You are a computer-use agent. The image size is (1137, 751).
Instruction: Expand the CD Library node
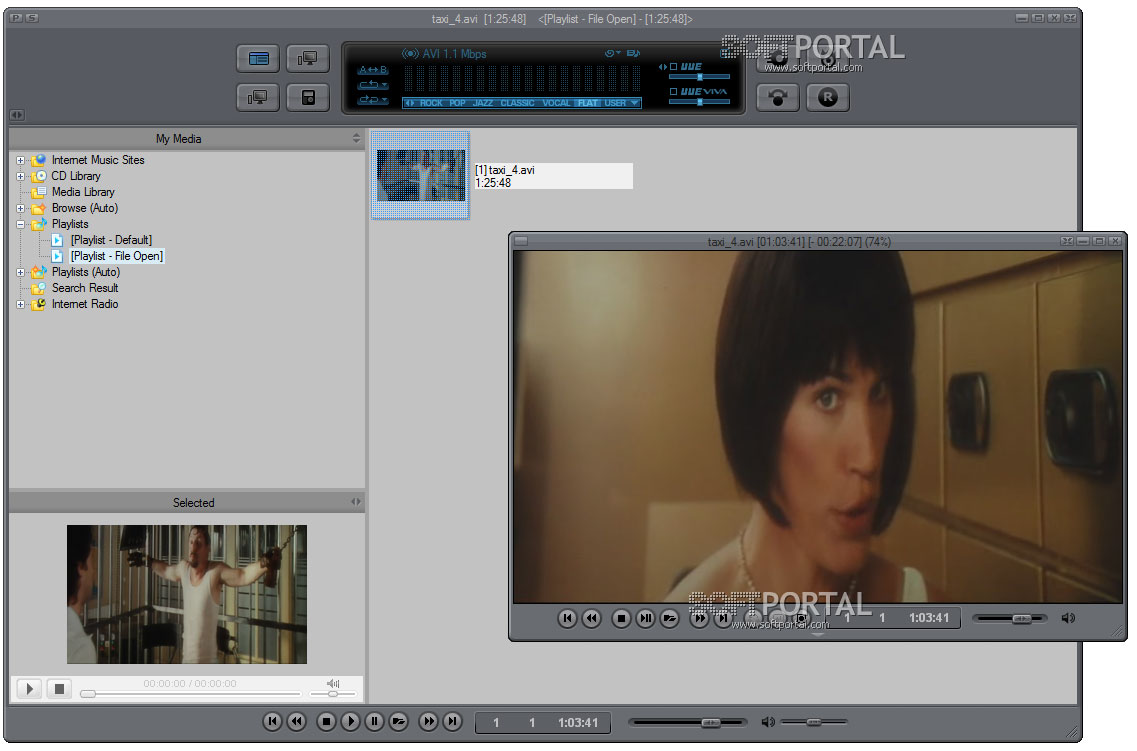[x=20, y=176]
